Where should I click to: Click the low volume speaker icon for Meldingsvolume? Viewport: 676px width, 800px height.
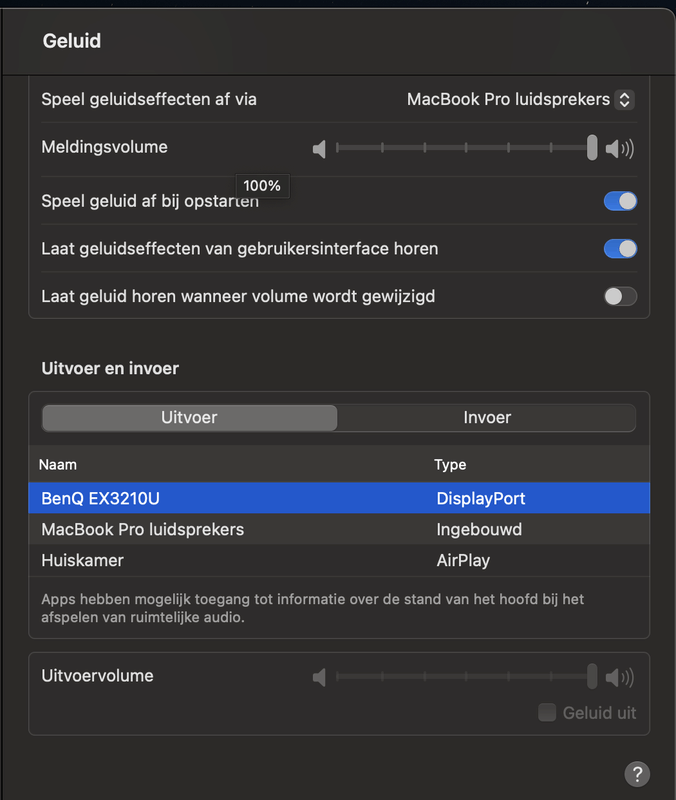(x=319, y=150)
